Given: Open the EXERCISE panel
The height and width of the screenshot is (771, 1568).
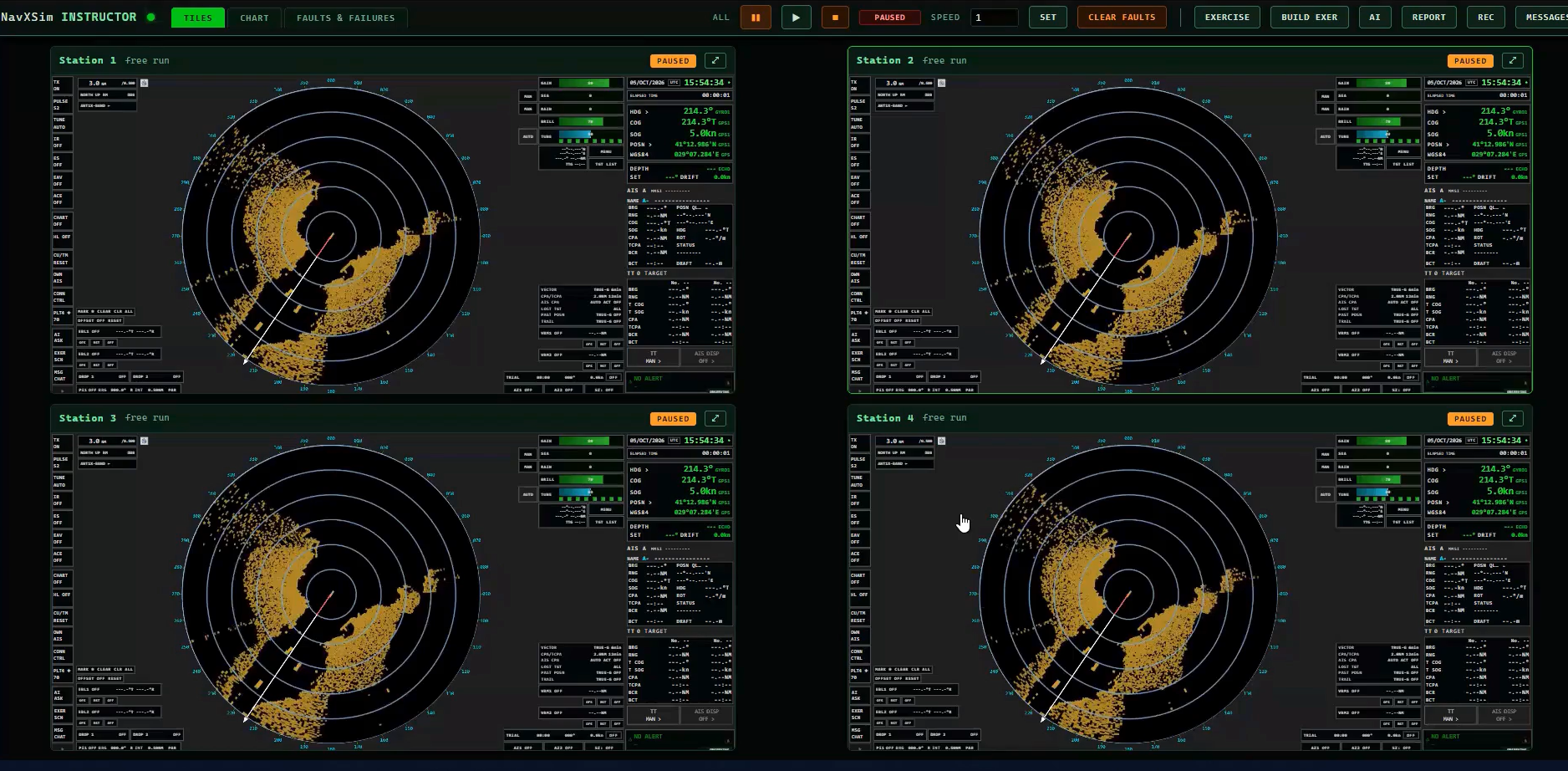Looking at the screenshot, I should [x=1227, y=17].
